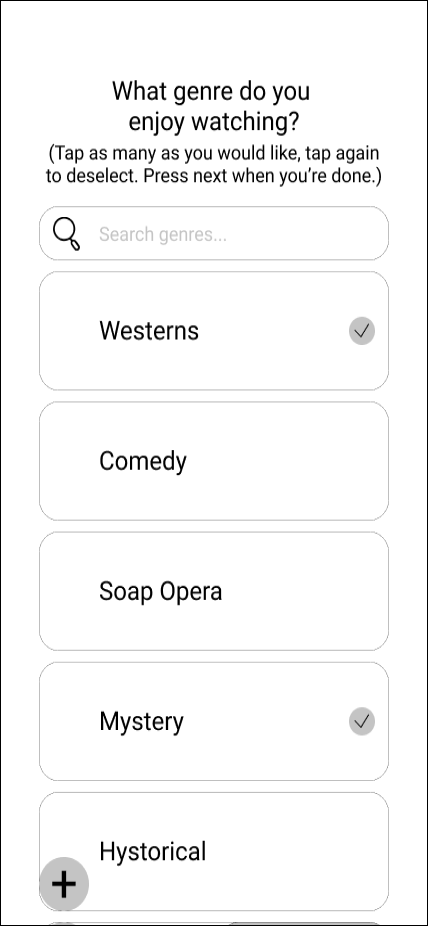
Task: Uncheck the grey checkmark beside Westerns
Action: [361, 331]
